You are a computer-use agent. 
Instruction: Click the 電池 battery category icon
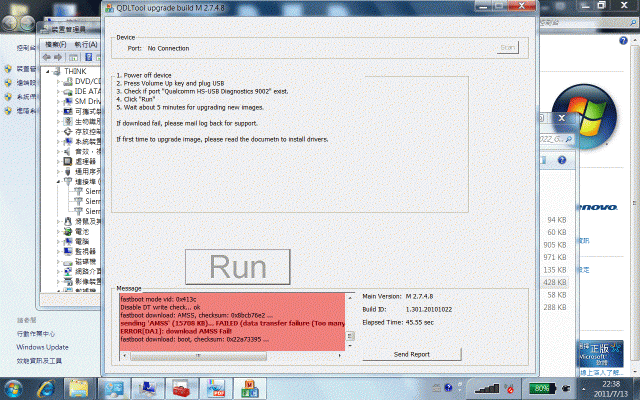tap(68, 231)
